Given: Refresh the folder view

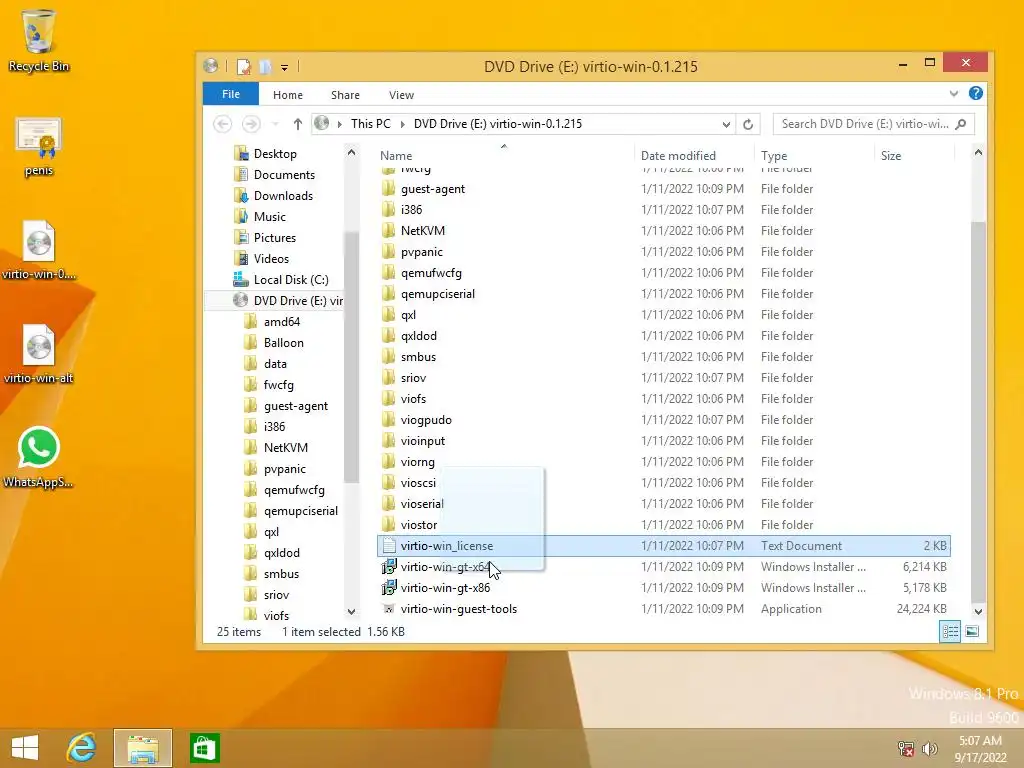Looking at the screenshot, I should click(748, 124).
